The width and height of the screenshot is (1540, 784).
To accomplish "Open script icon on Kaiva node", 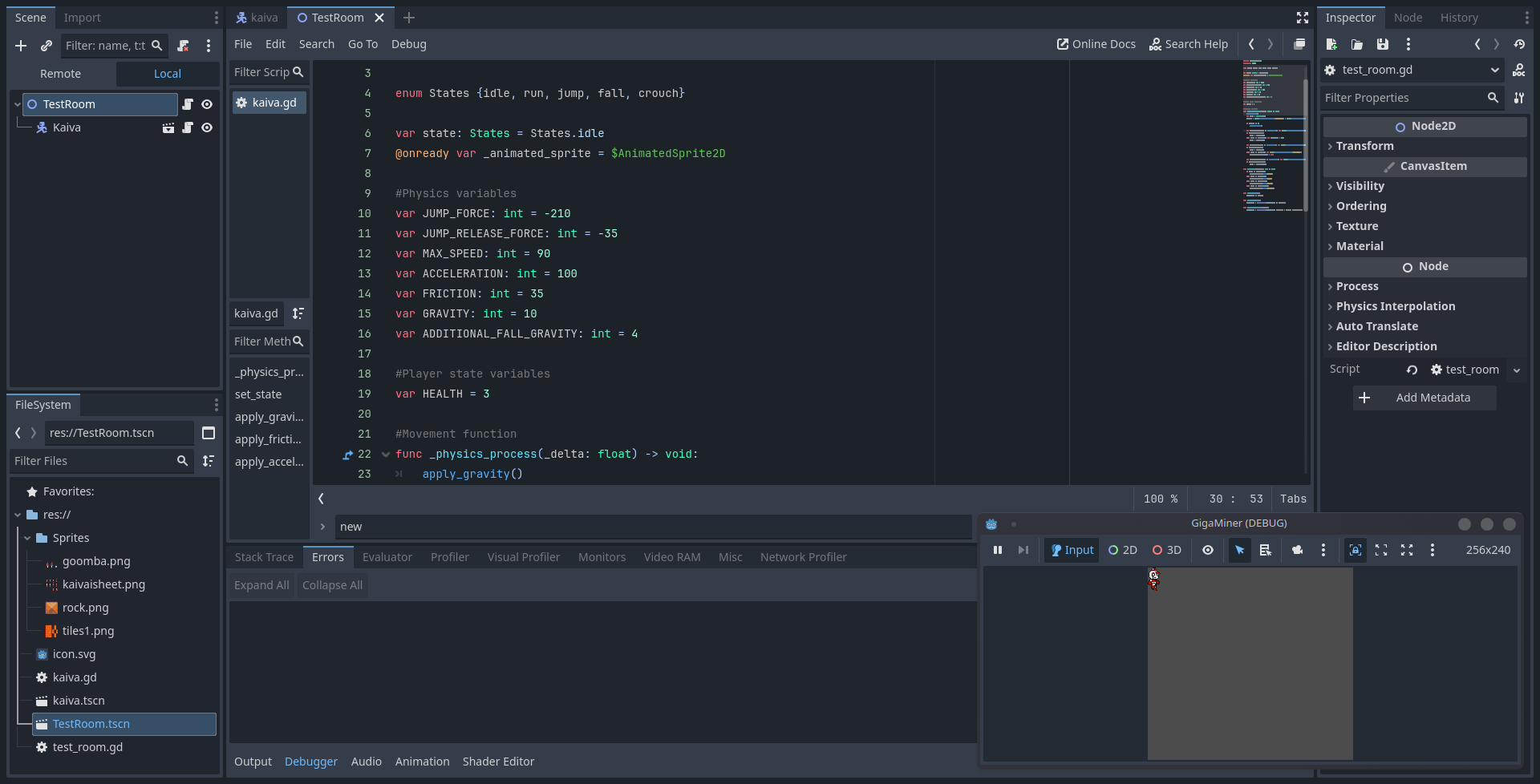I will [188, 127].
